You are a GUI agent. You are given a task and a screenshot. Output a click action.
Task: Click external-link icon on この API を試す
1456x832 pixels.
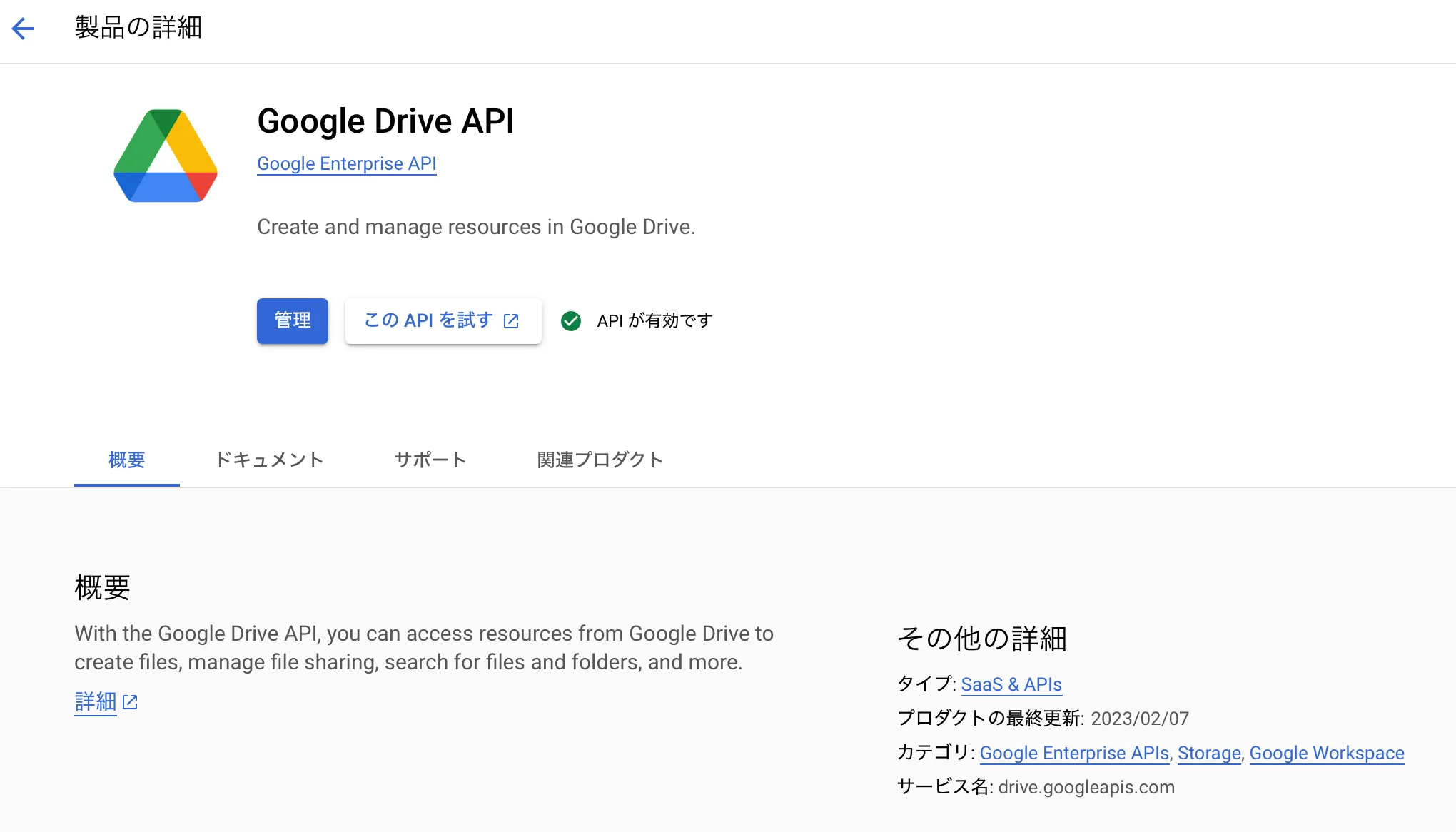[x=511, y=321]
